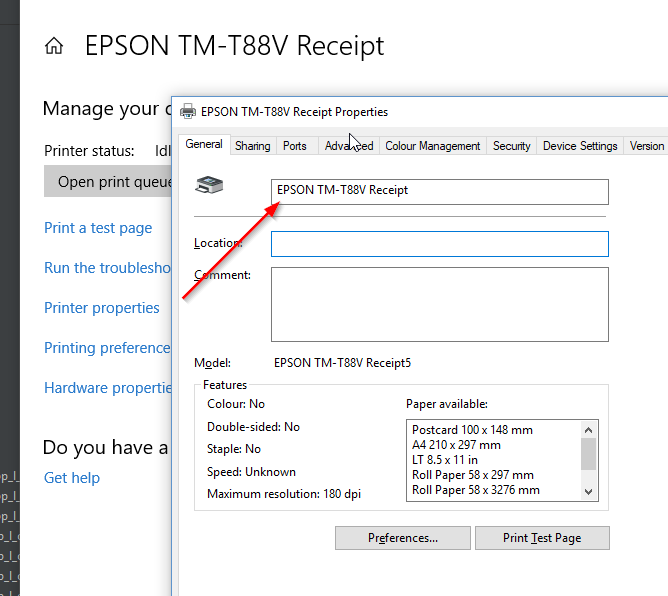The width and height of the screenshot is (668, 596).
Task: Follow the Print a test page link
Action: tap(98, 228)
